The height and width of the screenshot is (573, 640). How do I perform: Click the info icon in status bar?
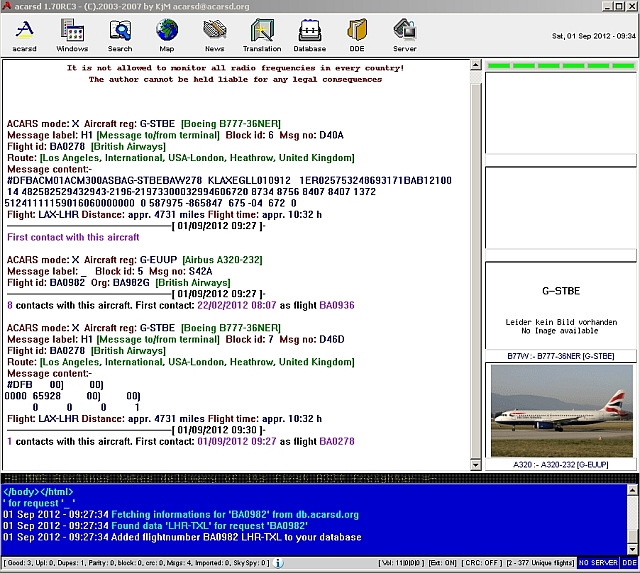point(278,563)
